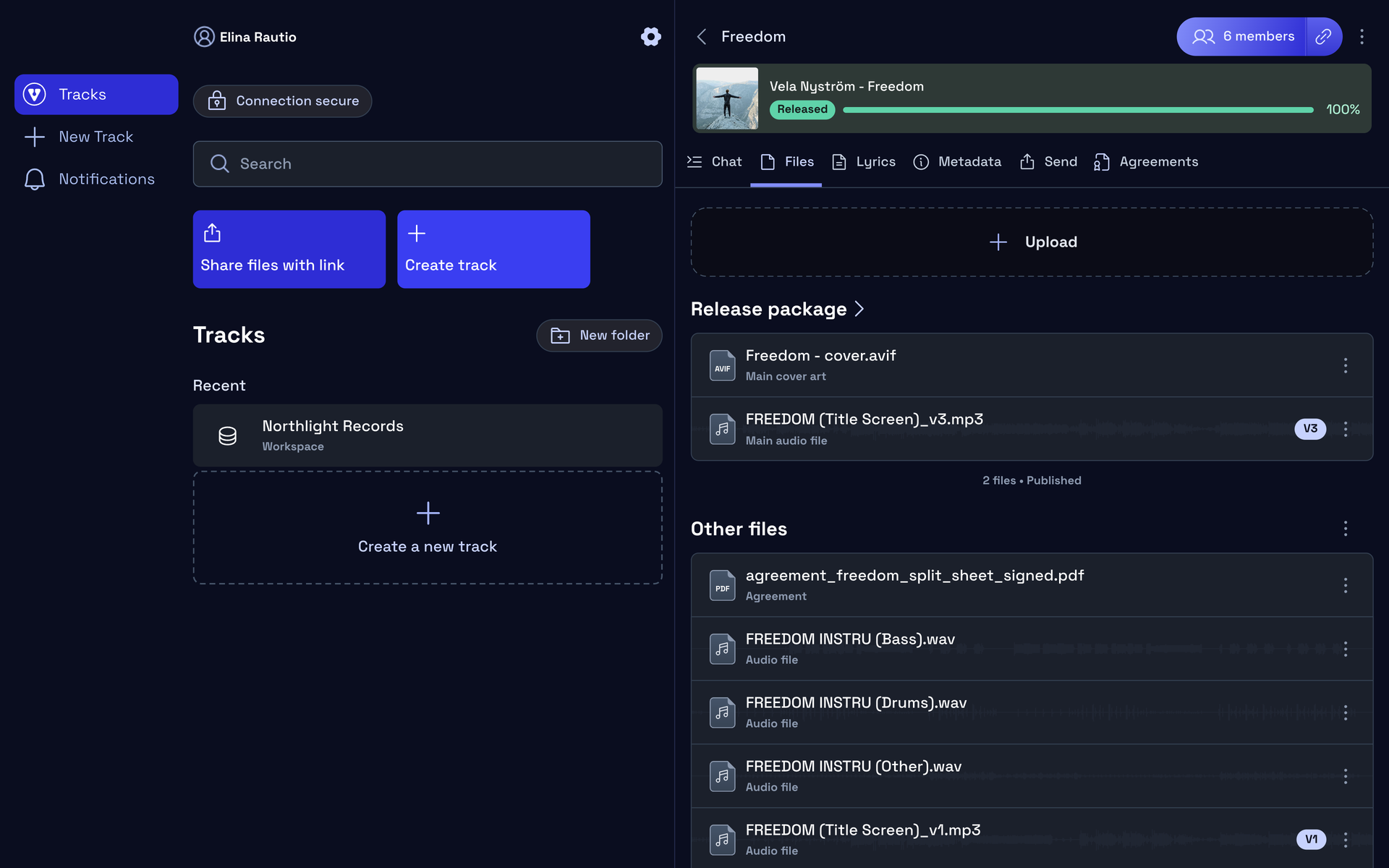This screenshot has height=868, width=1389.
Task: Click the V1 version badge
Action: click(1311, 840)
